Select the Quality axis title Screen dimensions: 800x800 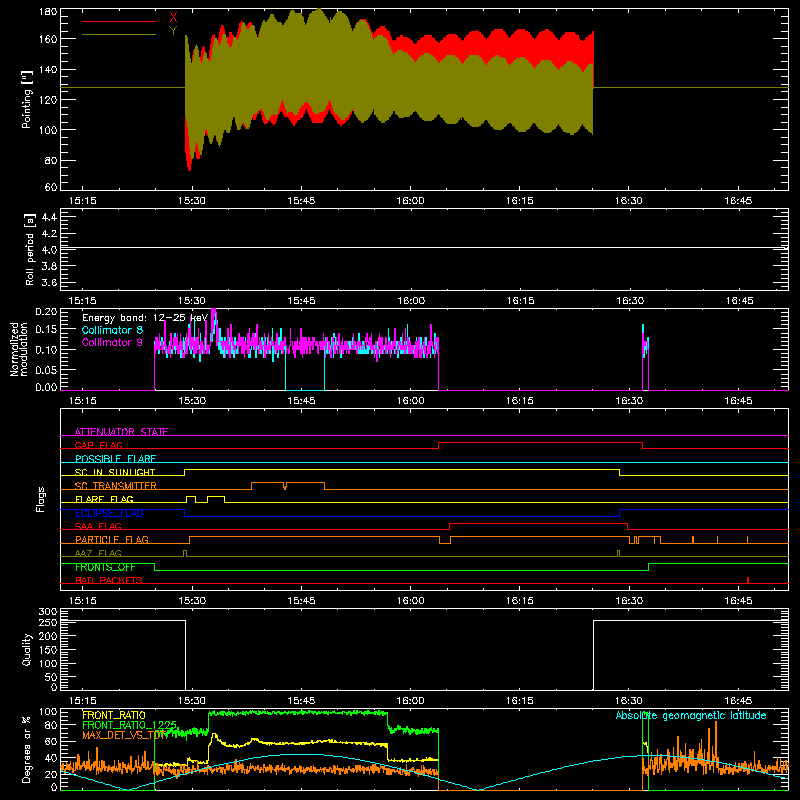point(27,649)
